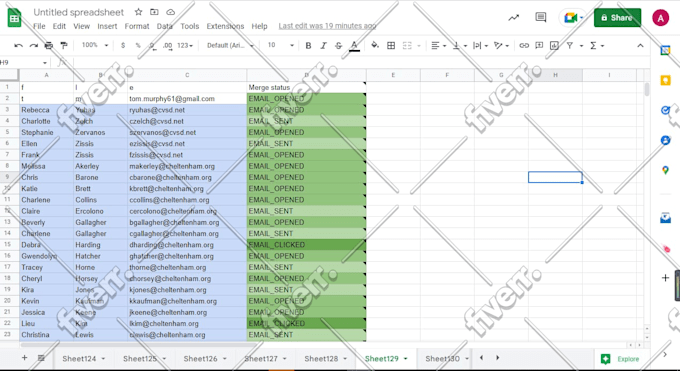The image size is (680, 371).
Task: Open the fill color picker
Action: point(375,46)
